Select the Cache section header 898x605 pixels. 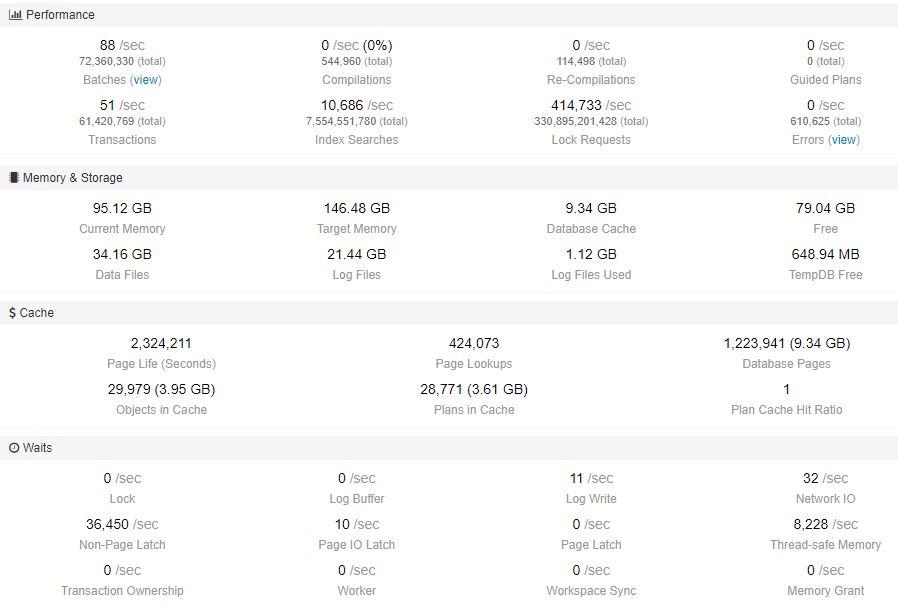point(37,313)
